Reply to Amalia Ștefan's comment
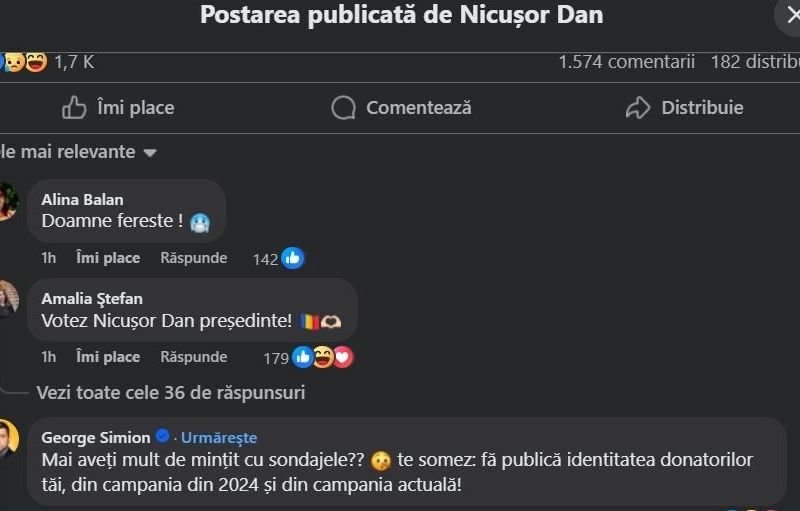 [194, 357]
